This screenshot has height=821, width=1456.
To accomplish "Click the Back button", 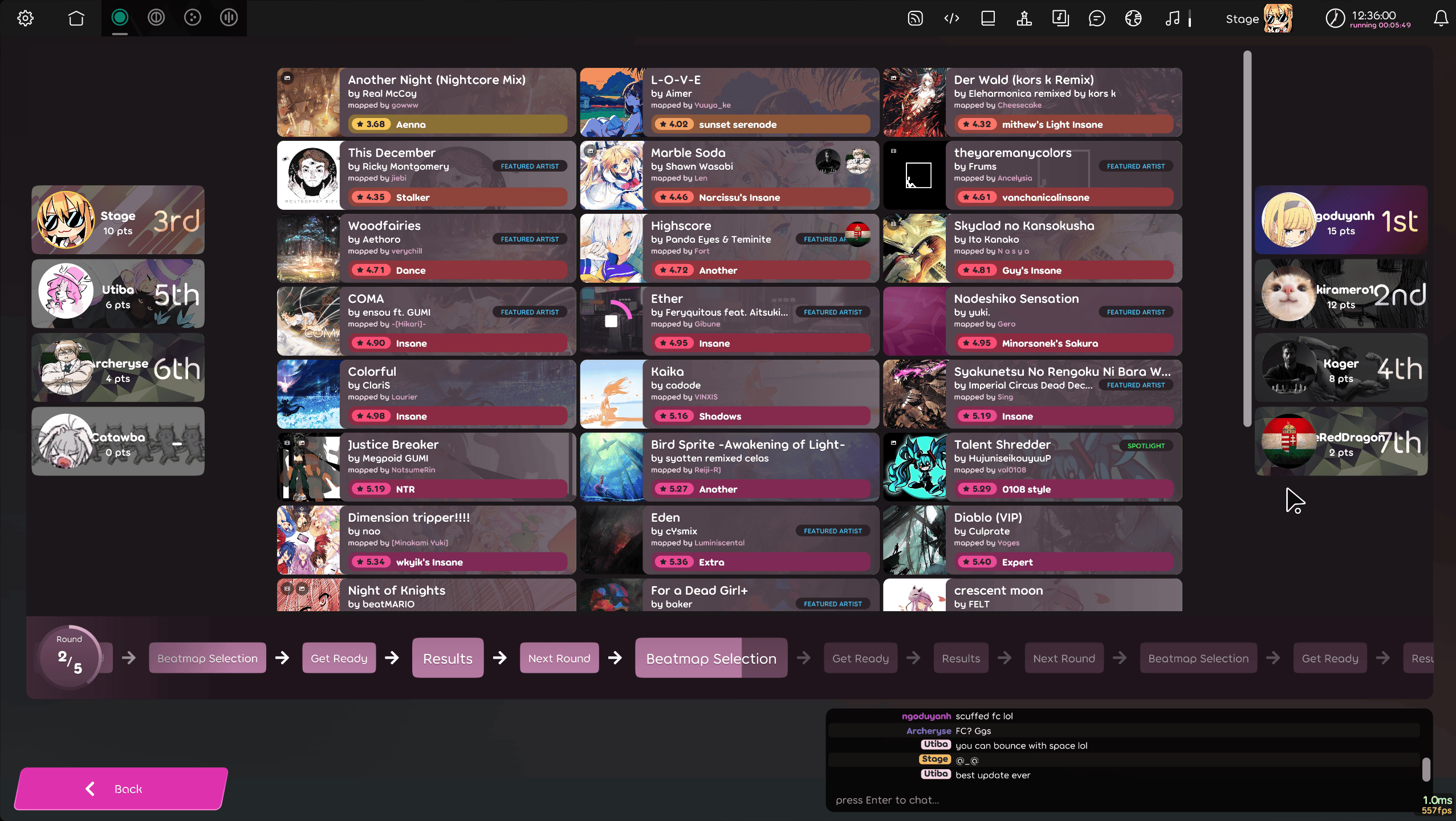I will 121,789.
